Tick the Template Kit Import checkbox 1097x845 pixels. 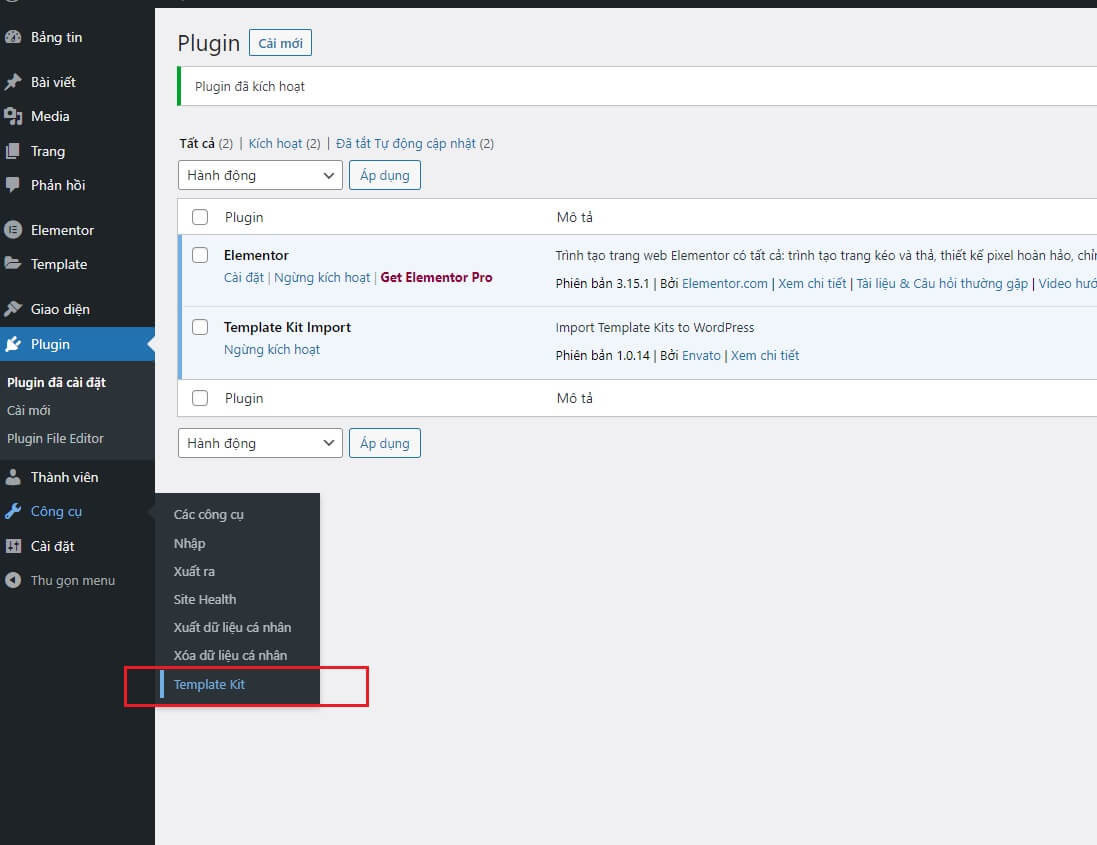(x=200, y=327)
